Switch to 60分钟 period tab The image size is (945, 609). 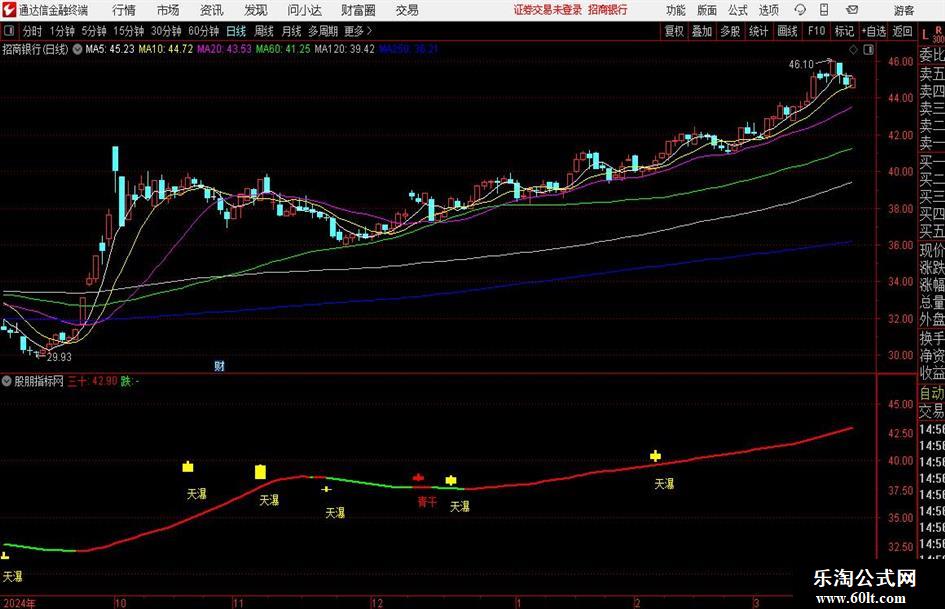click(x=203, y=31)
